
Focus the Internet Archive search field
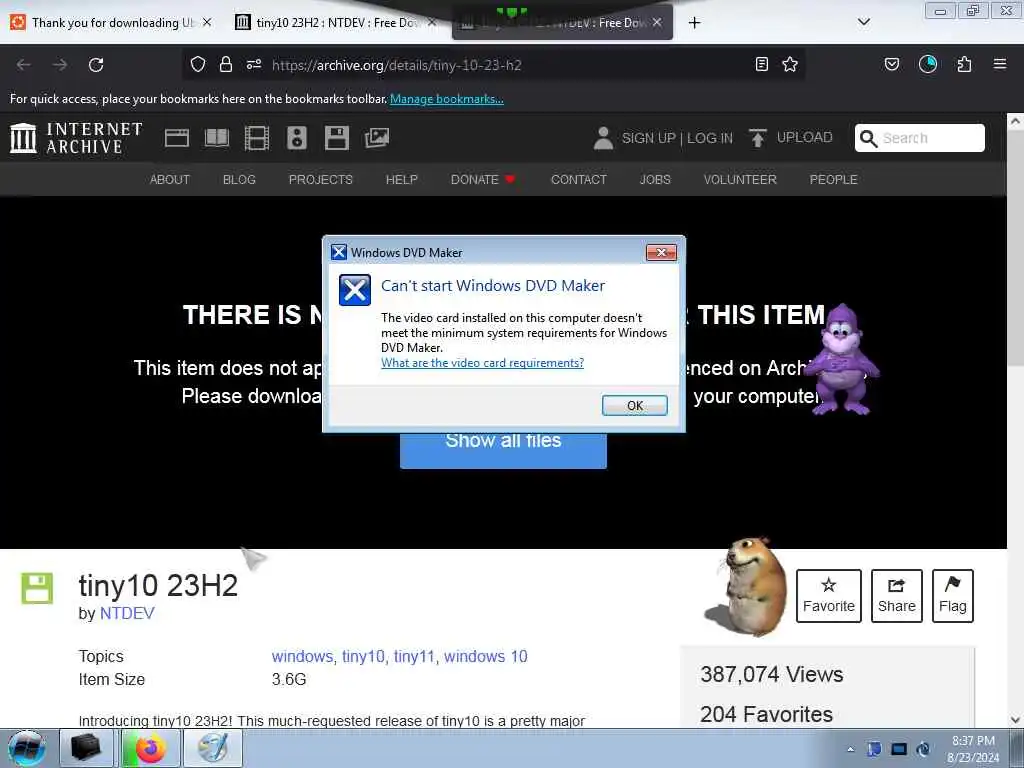tap(920, 138)
